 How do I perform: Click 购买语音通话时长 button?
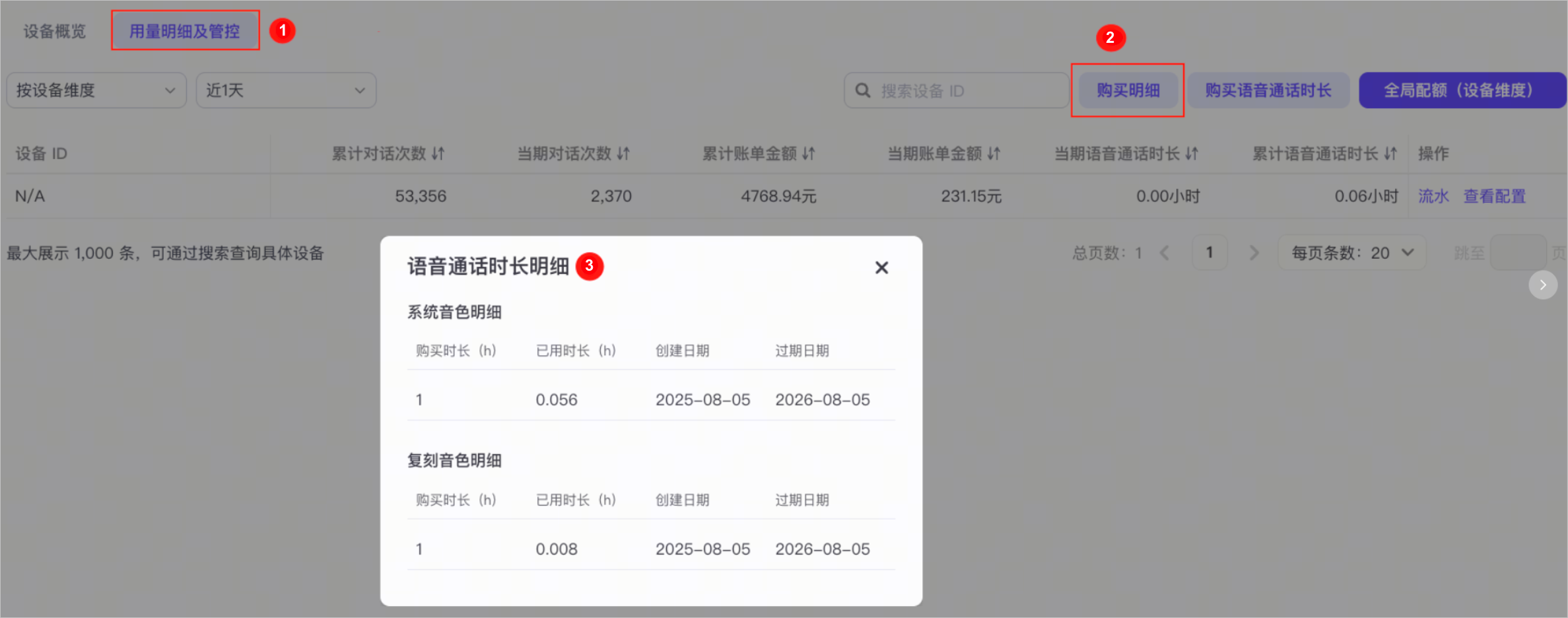1268,90
